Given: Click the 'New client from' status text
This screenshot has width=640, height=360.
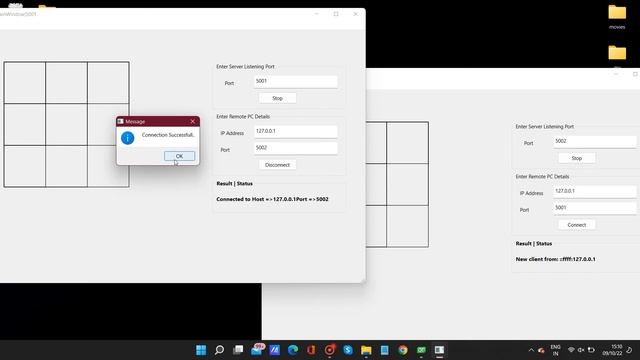Looking at the screenshot, I should pos(556,259).
